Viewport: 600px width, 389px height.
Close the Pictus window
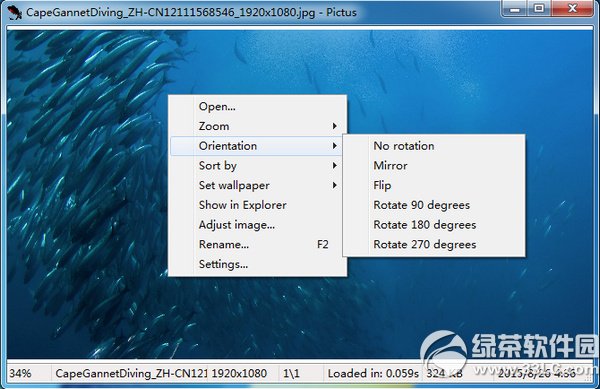click(572, 9)
